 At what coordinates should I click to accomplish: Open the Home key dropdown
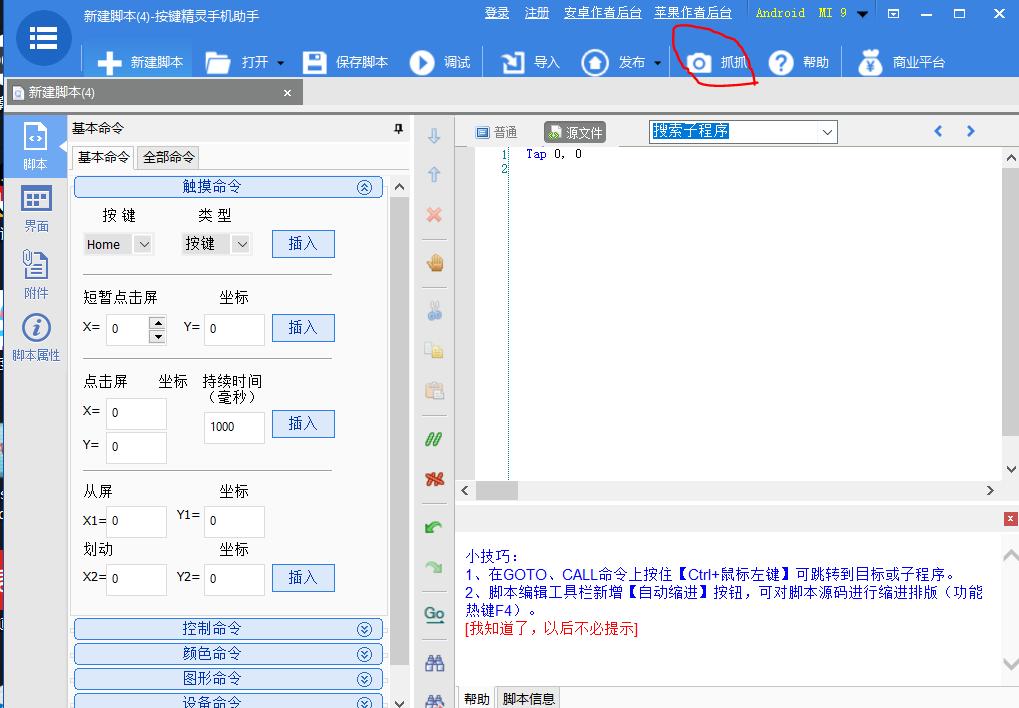pyautogui.click(x=142, y=243)
